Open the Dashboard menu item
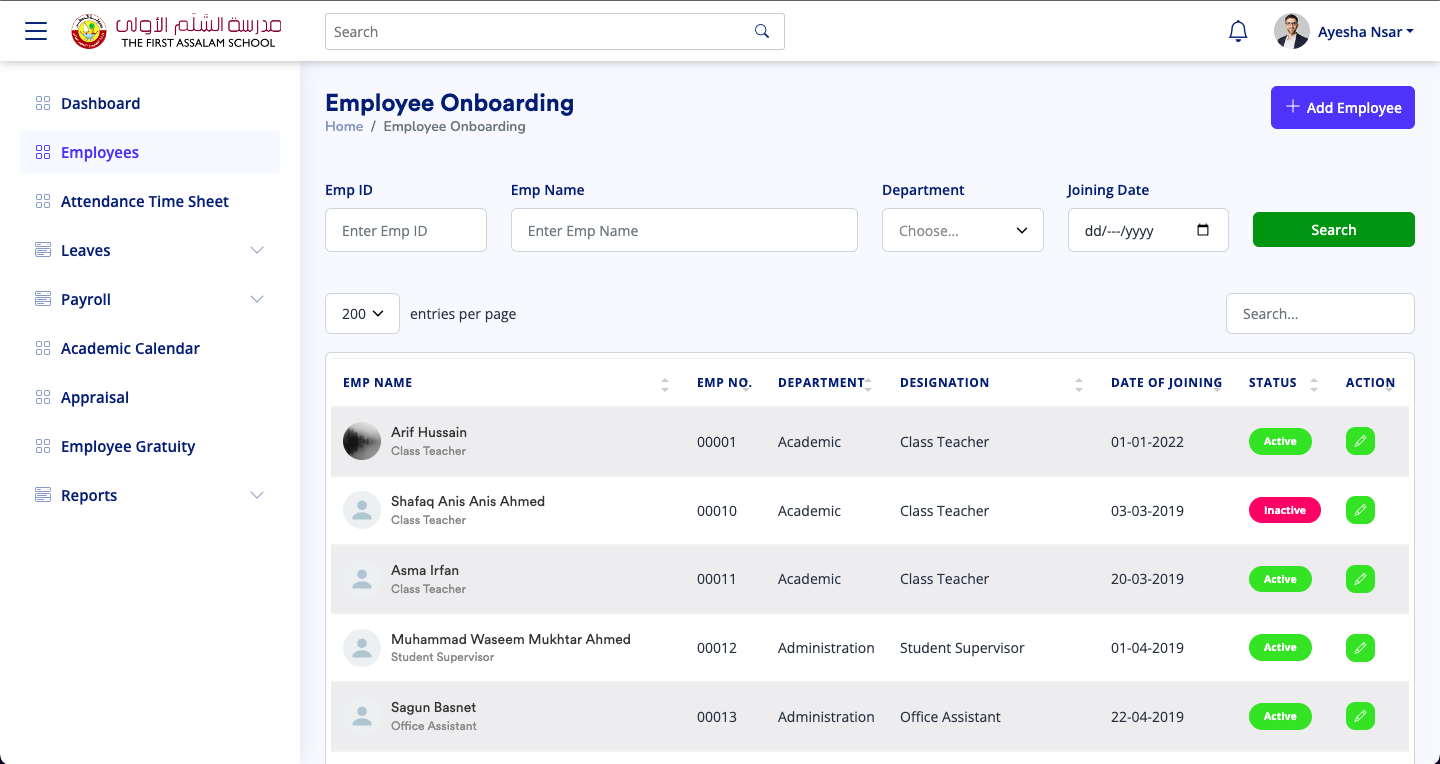This screenshot has height=764, width=1440. click(100, 103)
